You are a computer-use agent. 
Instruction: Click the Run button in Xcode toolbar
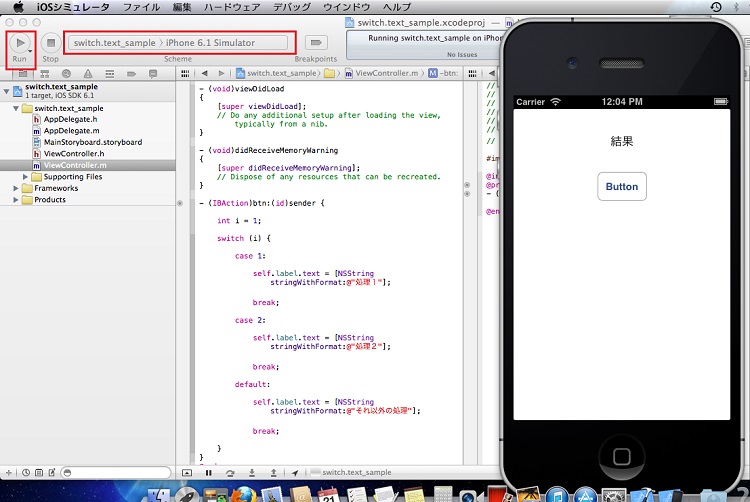point(20,44)
